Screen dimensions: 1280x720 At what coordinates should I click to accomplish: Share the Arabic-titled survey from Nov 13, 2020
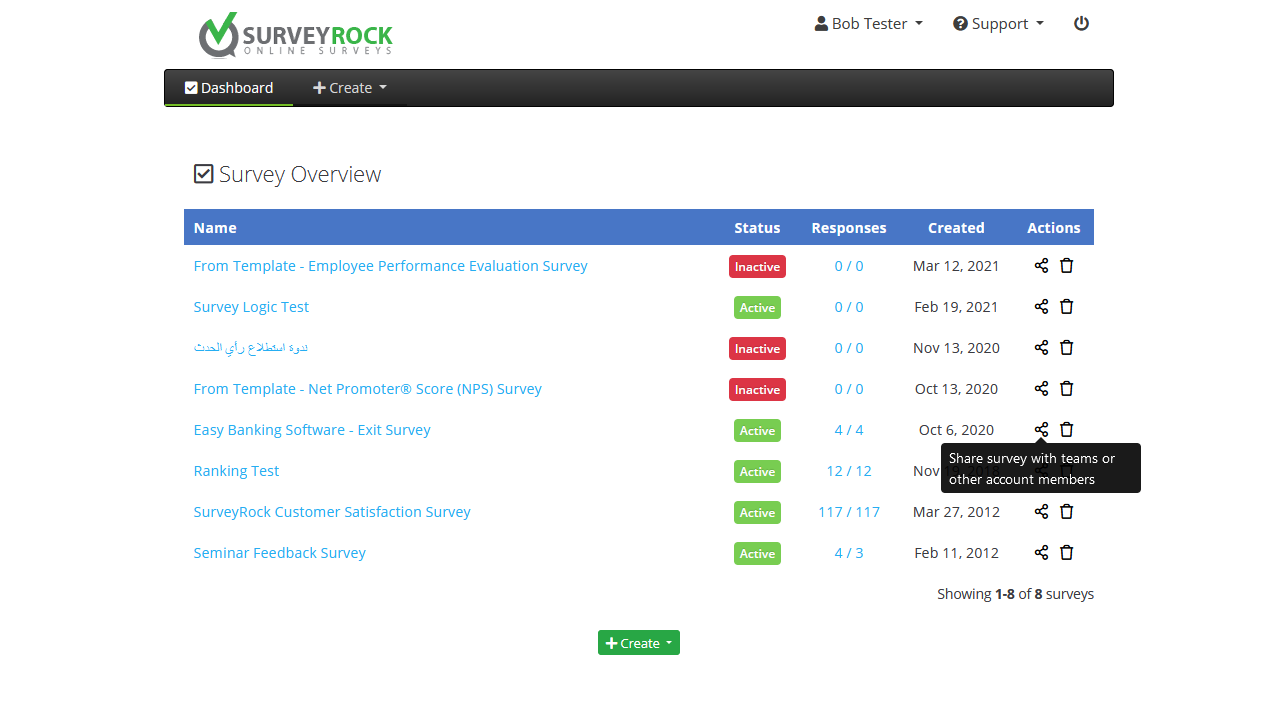coord(1041,348)
